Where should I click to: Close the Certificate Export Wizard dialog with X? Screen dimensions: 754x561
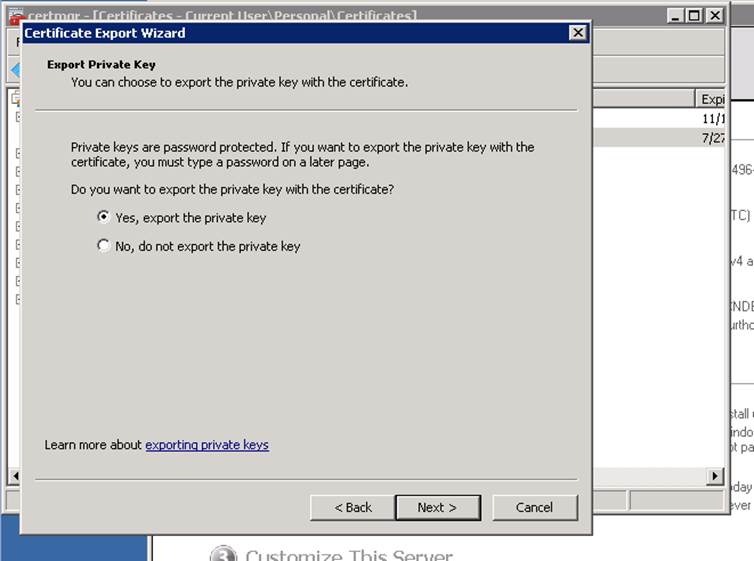577,33
